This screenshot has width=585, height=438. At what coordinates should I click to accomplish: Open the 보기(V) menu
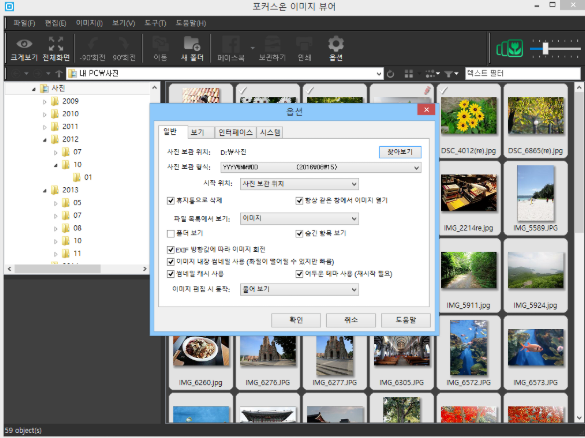coord(123,23)
